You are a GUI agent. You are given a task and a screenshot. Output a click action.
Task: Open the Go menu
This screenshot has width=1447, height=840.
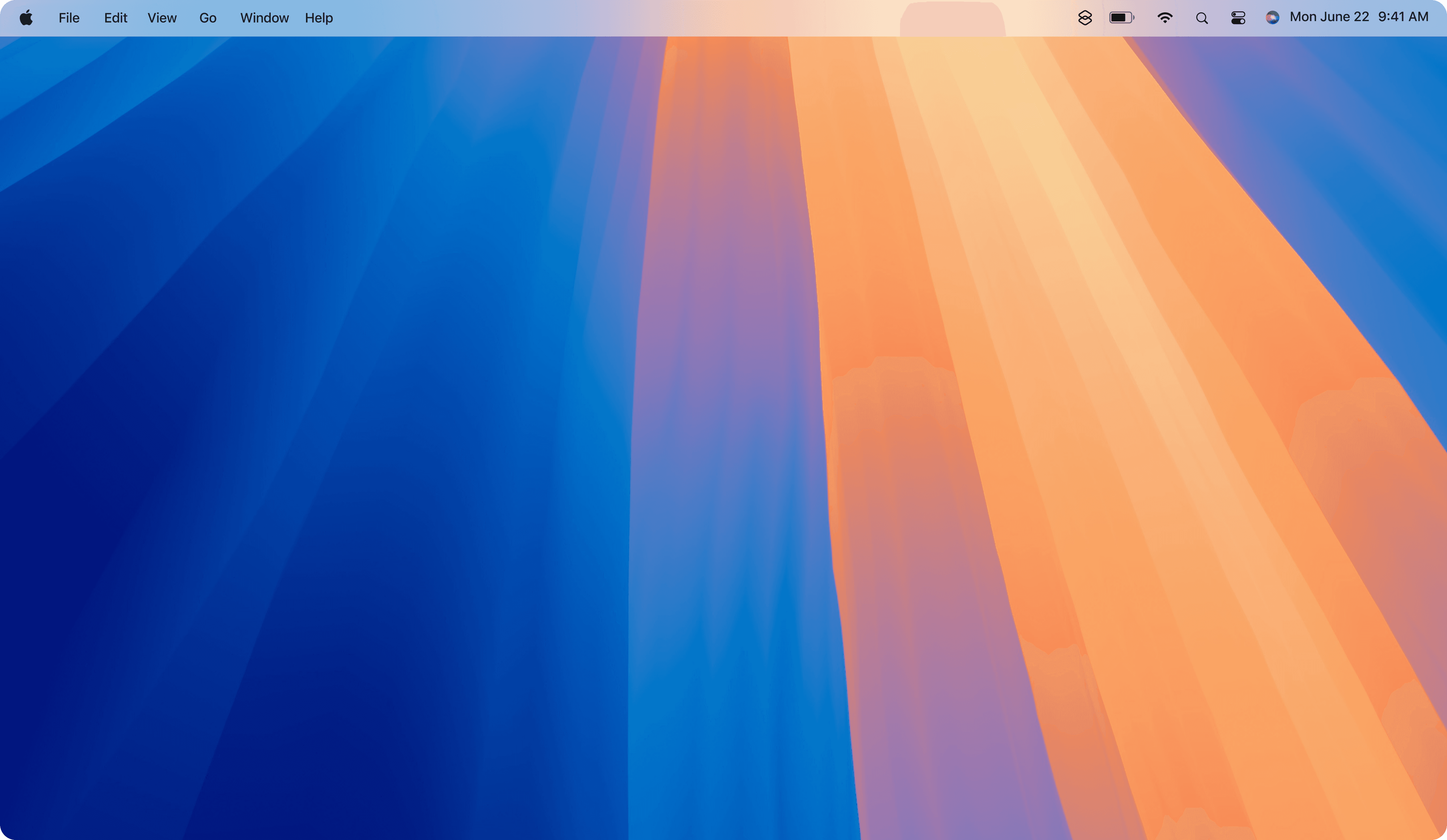pyautogui.click(x=207, y=18)
